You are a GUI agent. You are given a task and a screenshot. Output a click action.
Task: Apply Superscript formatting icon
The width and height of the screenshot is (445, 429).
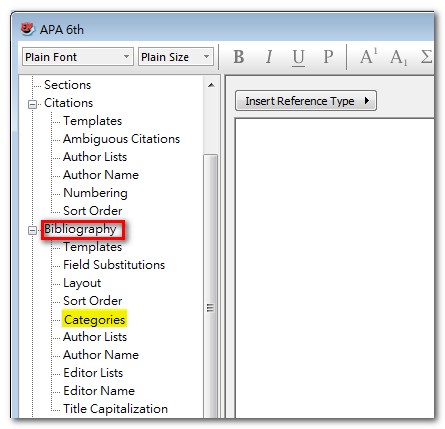(369, 56)
